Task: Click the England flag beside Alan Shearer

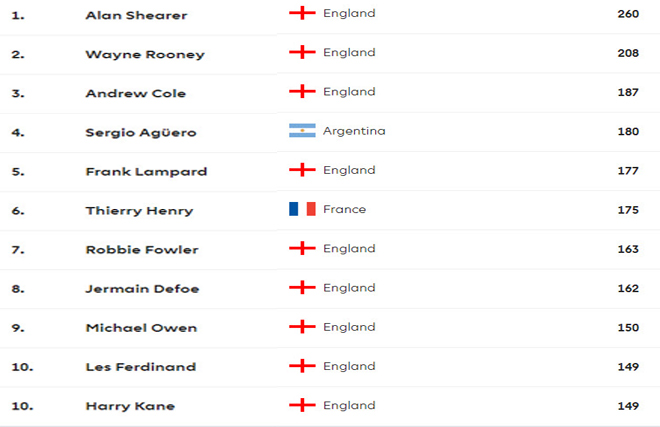Action: point(302,14)
